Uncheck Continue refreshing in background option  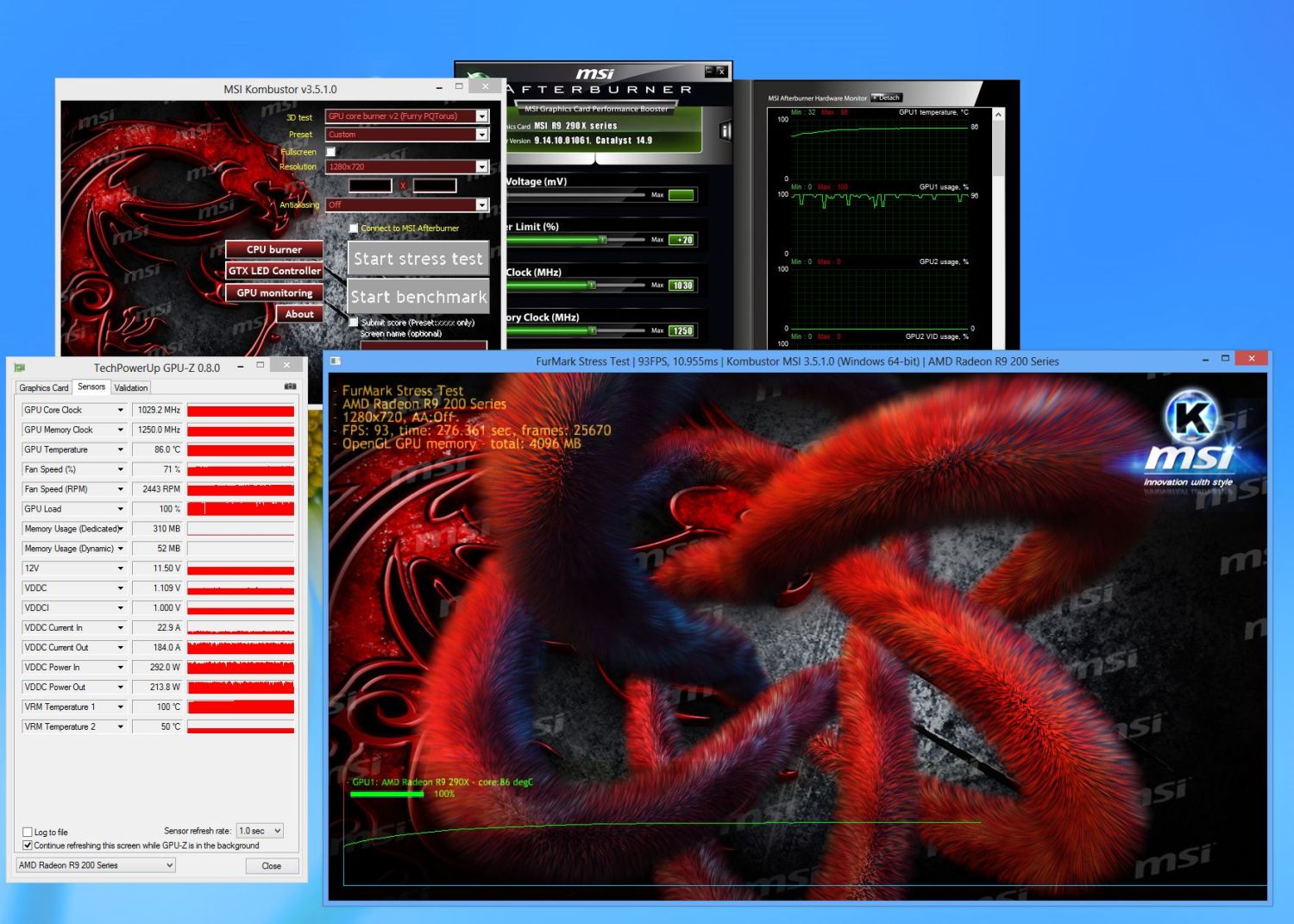click(x=28, y=845)
